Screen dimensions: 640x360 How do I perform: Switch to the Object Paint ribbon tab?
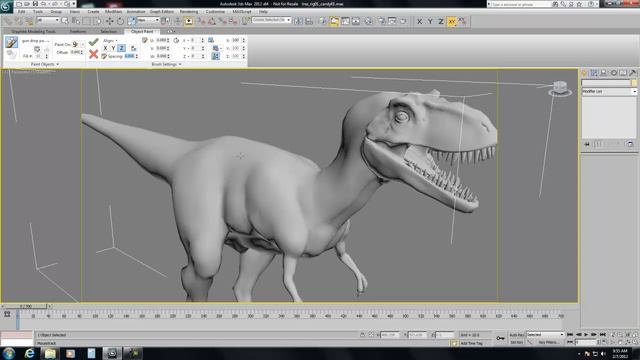pos(142,31)
